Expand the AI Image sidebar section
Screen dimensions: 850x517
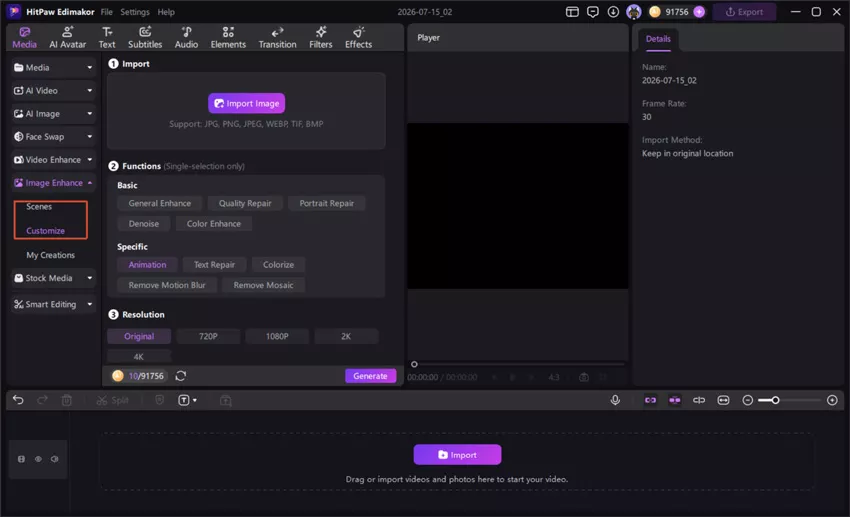53,114
